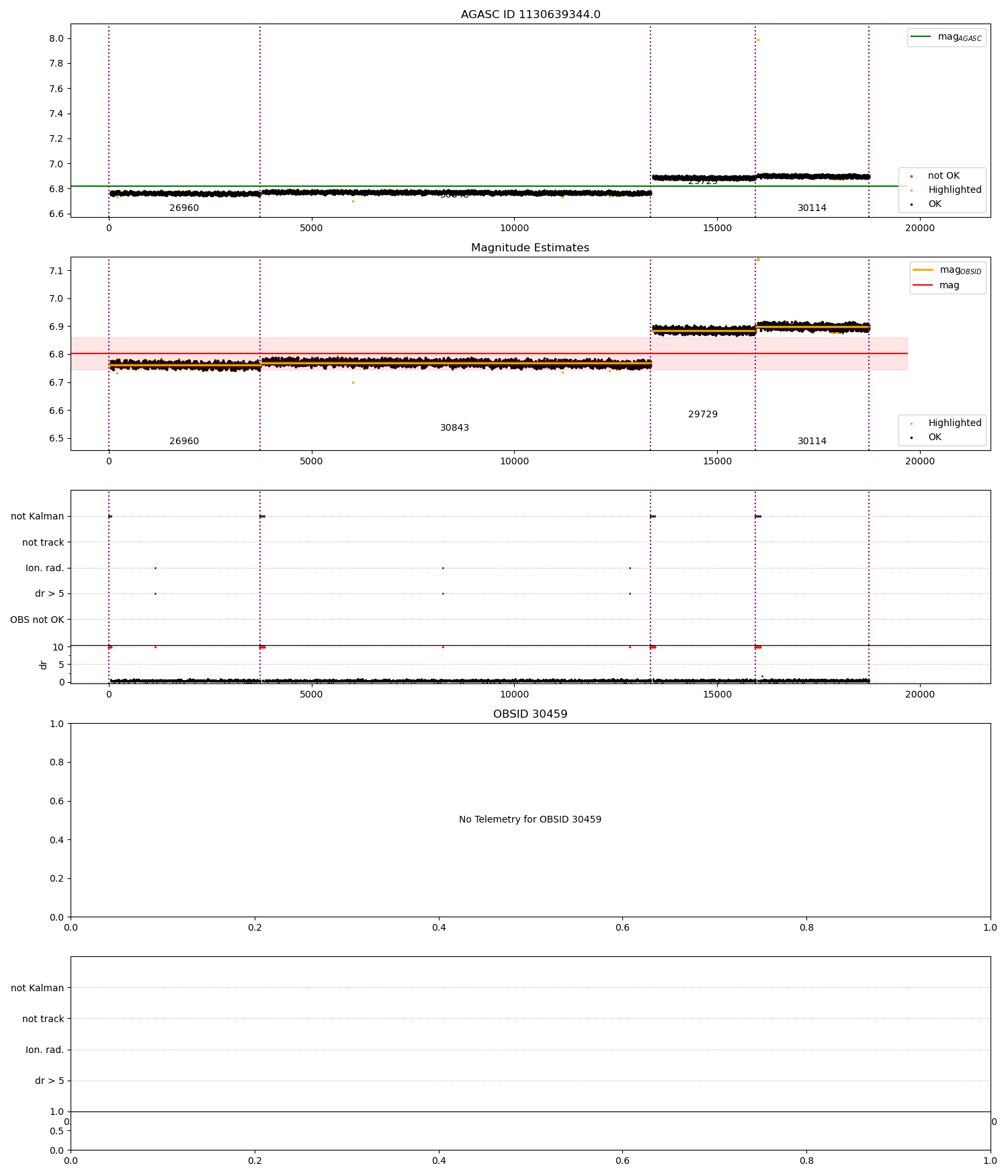Click the 8.0 tick on the top plot
The height and width of the screenshot is (1176, 1008).
[x=56, y=38]
